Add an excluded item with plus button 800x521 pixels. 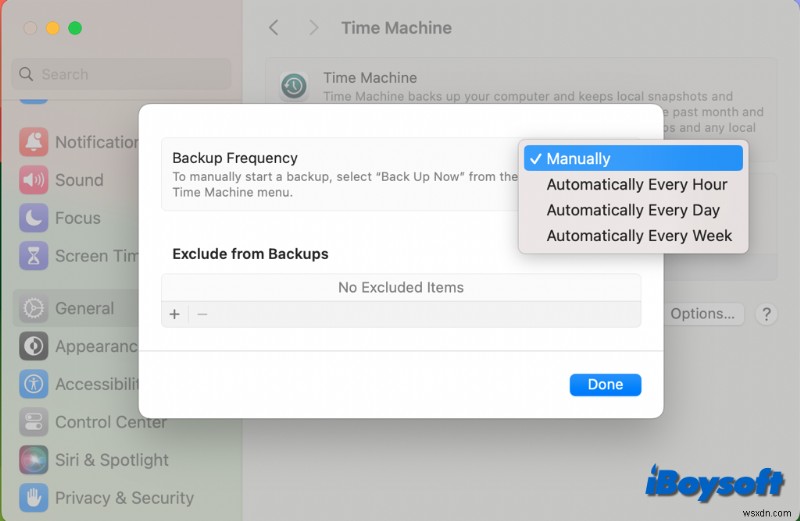click(x=174, y=314)
